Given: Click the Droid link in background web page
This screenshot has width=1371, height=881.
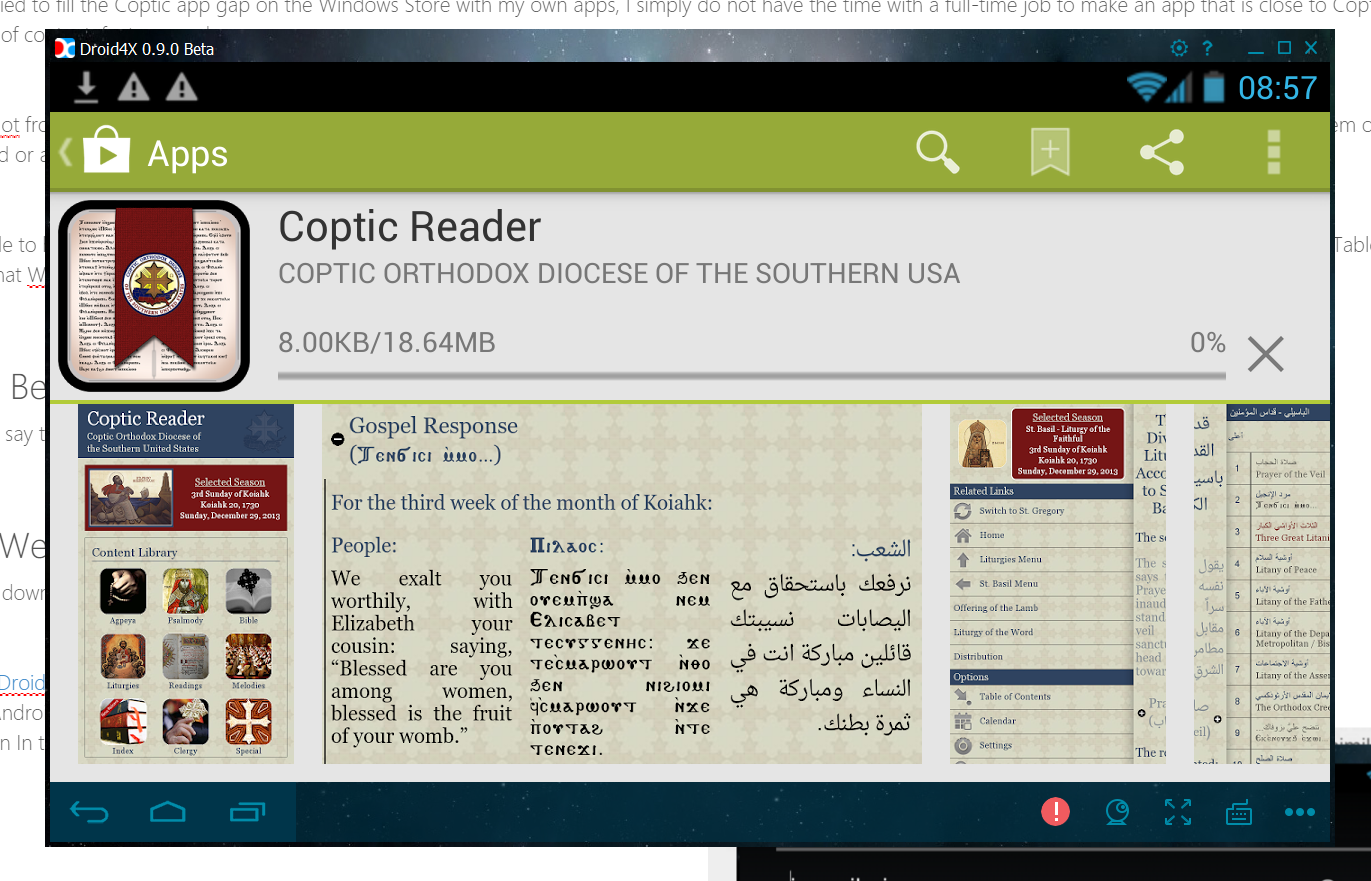Looking at the screenshot, I should [22, 683].
